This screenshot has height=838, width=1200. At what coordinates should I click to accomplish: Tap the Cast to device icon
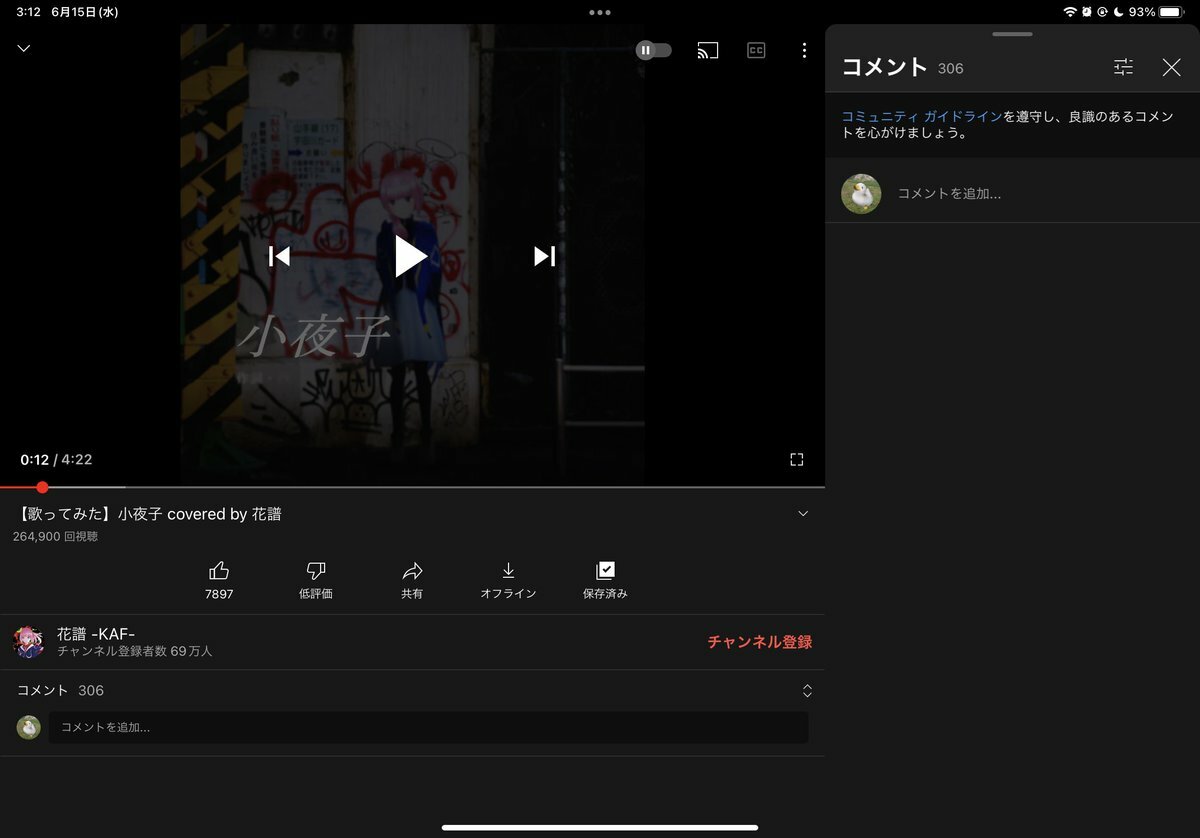pos(708,50)
